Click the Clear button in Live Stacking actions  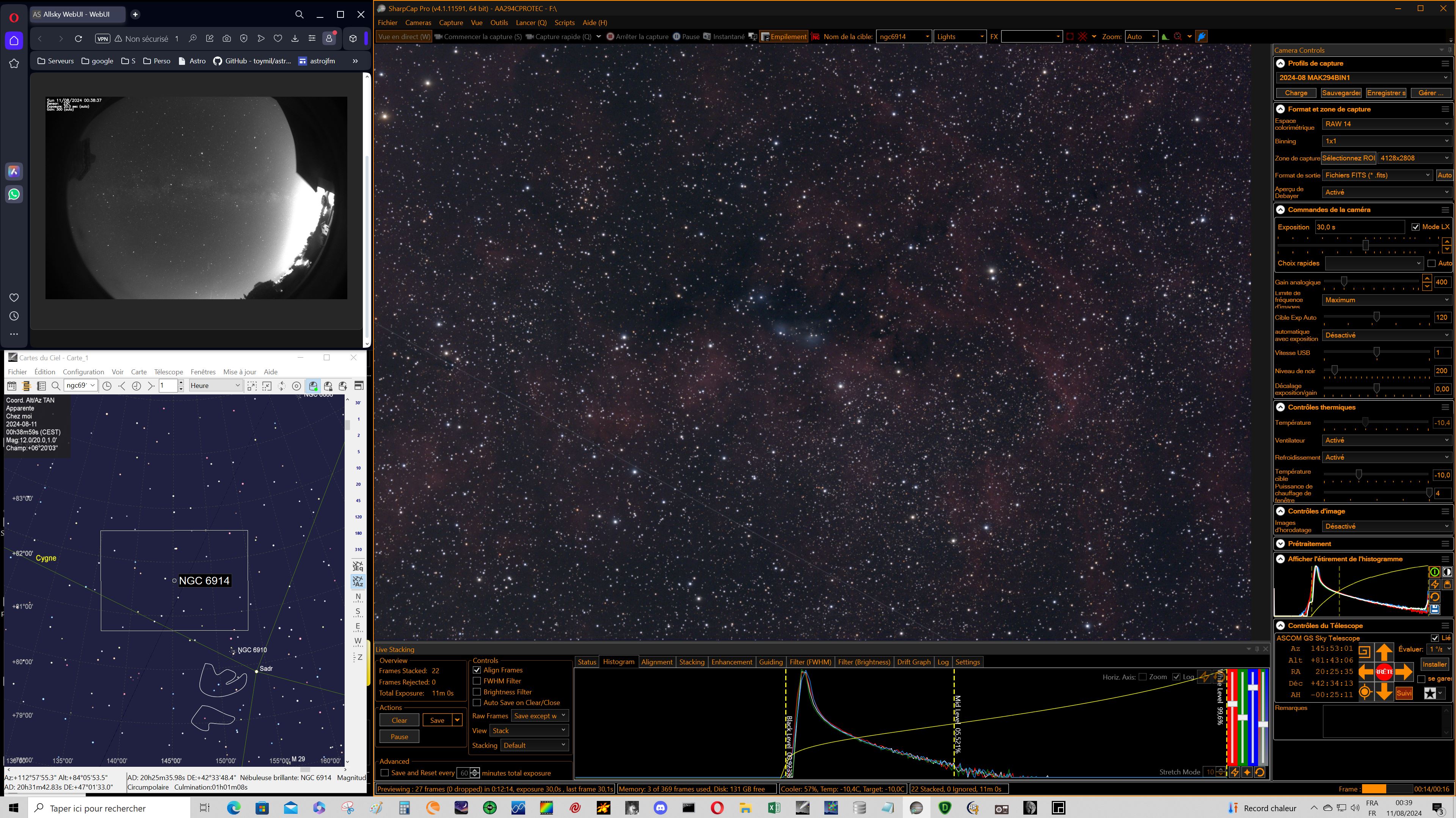(x=399, y=721)
